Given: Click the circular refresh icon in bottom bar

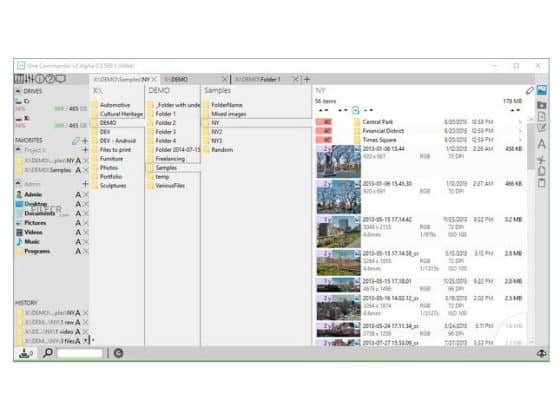Looking at the screenshot, I should [118, 353].
